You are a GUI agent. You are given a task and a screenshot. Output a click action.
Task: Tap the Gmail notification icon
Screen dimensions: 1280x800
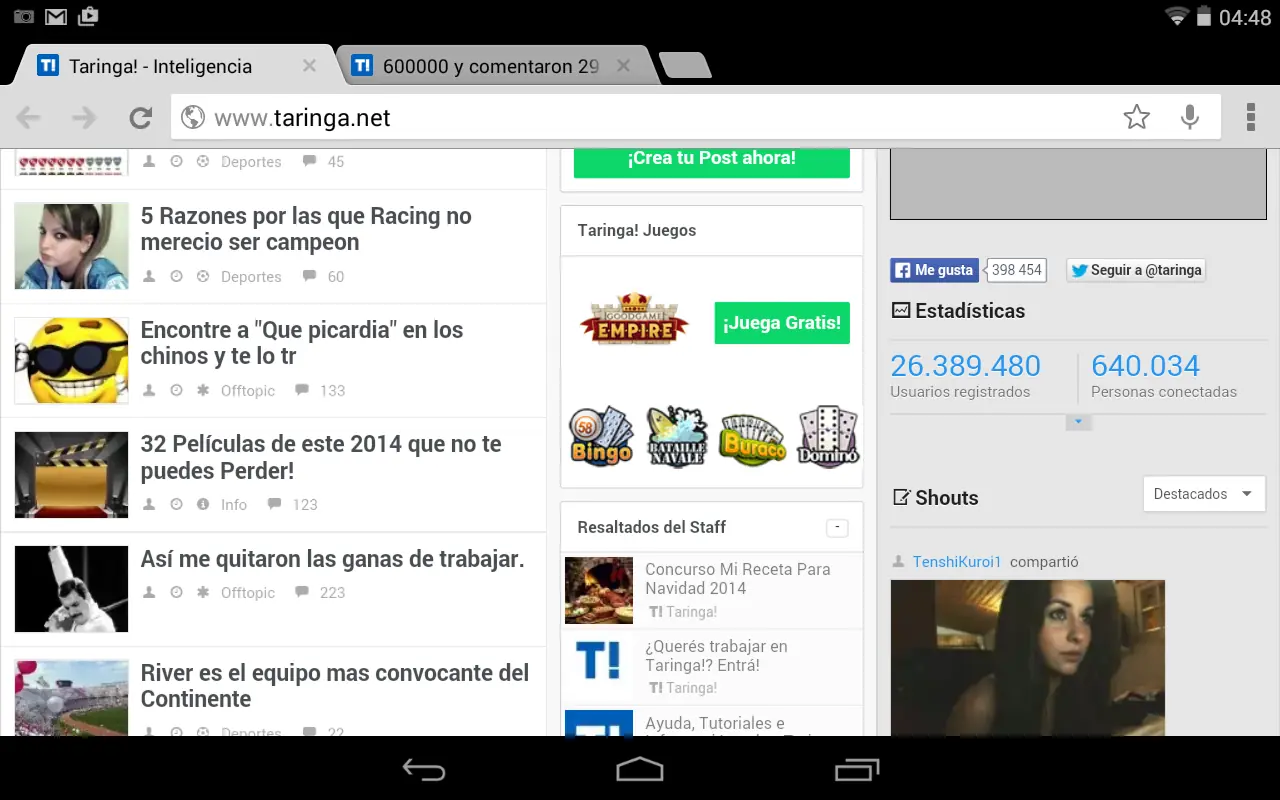coord(56,16)
